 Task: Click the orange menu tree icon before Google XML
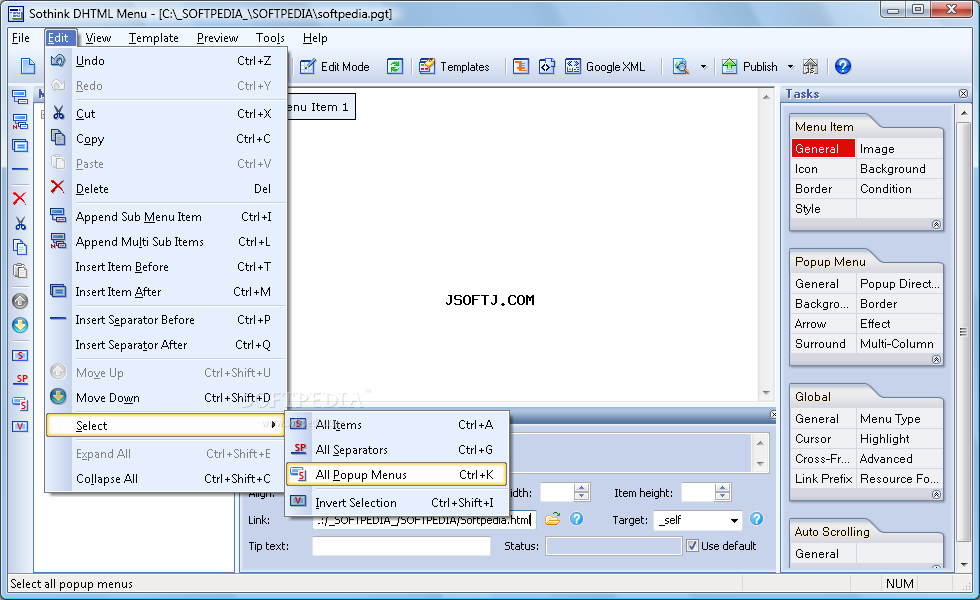[521, 66]
